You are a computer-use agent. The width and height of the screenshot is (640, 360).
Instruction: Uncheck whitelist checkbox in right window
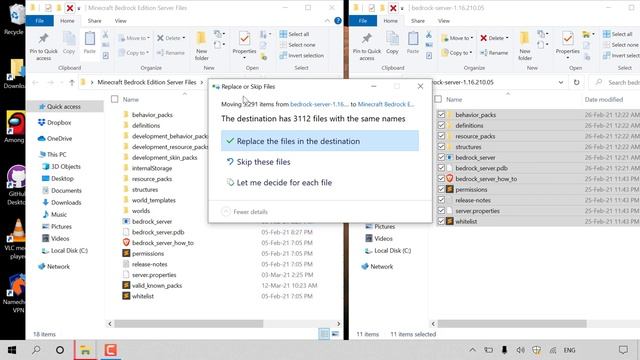tap(441, 221)
